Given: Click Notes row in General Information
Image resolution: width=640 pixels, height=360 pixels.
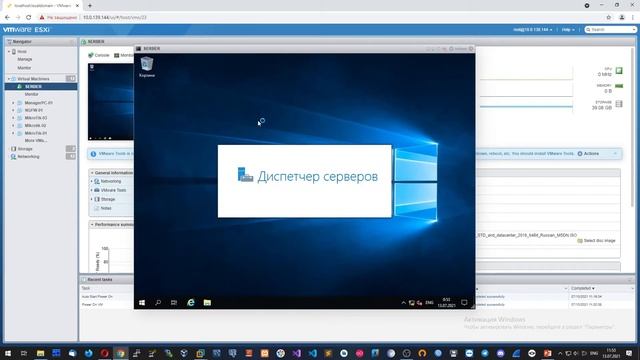Looking at the screenshot, I should (106, 208).
